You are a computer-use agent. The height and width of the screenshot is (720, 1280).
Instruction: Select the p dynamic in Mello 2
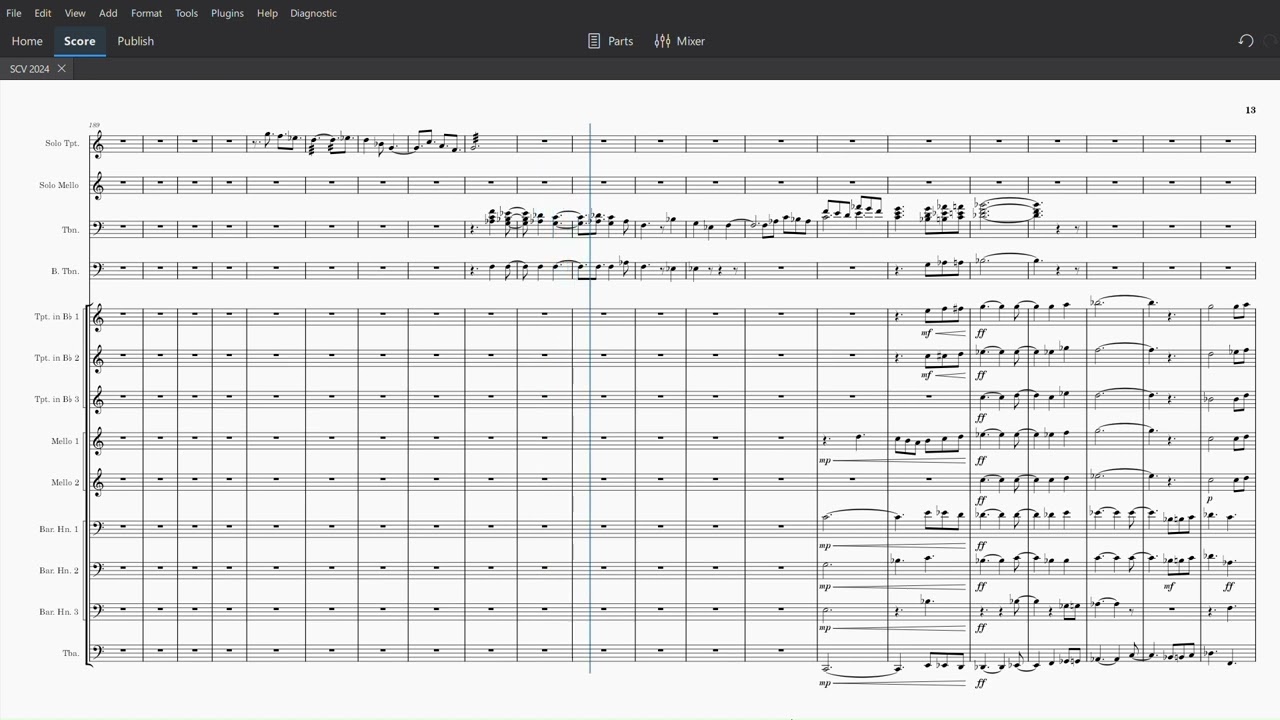[1209, 499]
